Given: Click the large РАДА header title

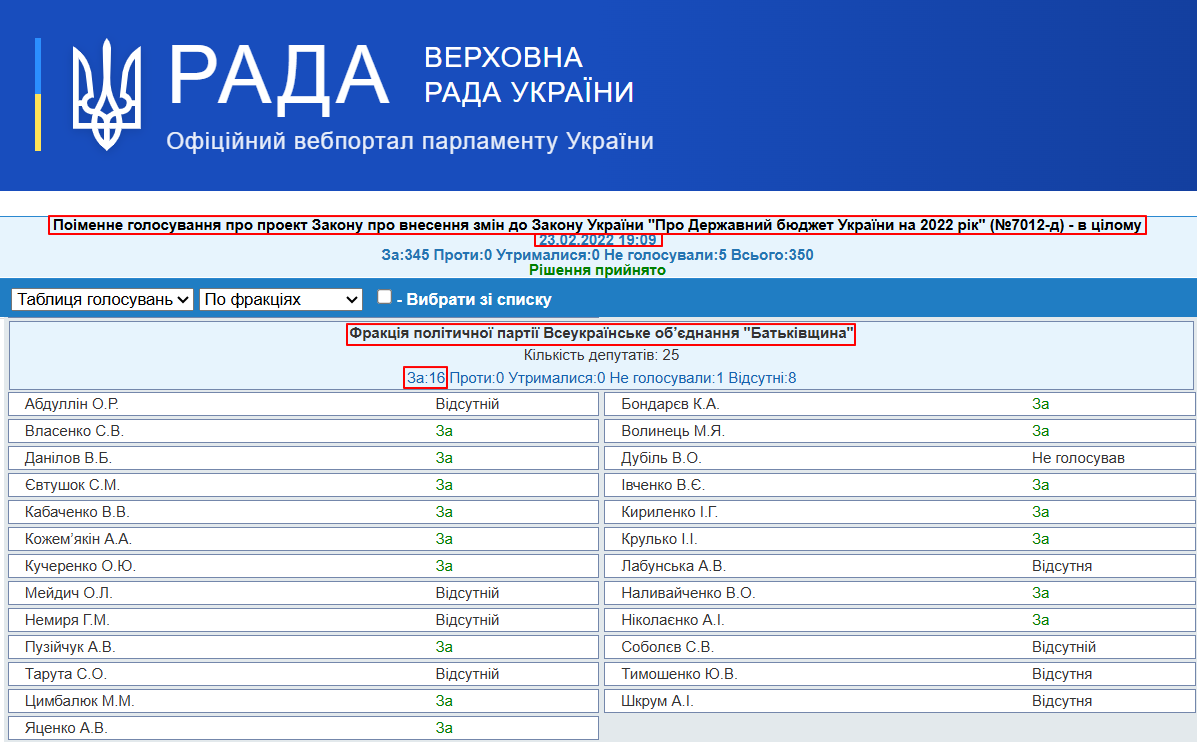Looking at the screenshot, I should point(279,77).
